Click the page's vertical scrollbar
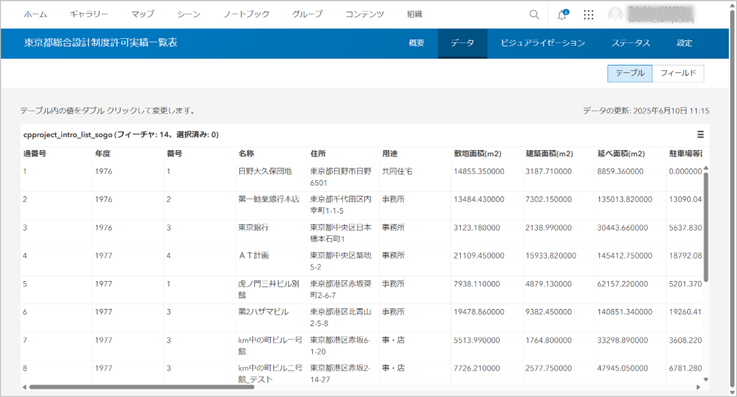This screenshot has width=737, height=397. tap(732, 198)
